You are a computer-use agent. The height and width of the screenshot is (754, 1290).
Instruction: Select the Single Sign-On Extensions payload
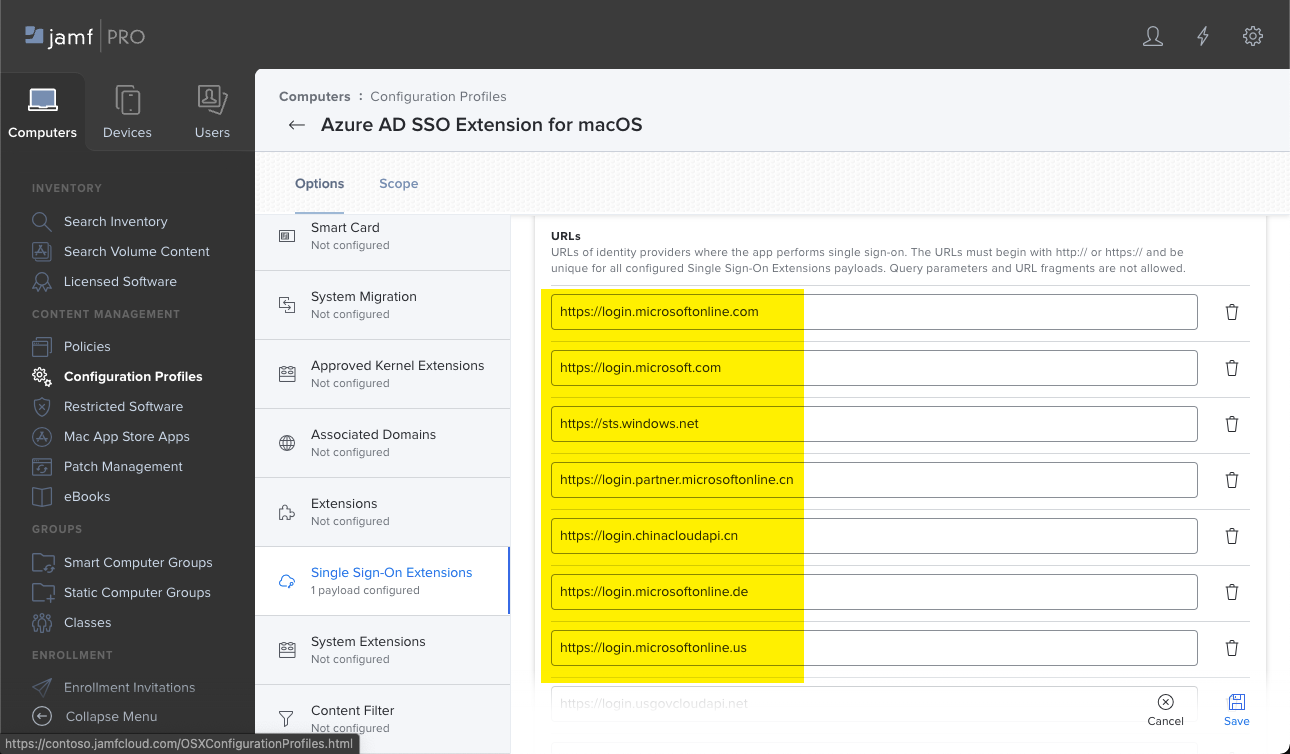click(391, 580)
